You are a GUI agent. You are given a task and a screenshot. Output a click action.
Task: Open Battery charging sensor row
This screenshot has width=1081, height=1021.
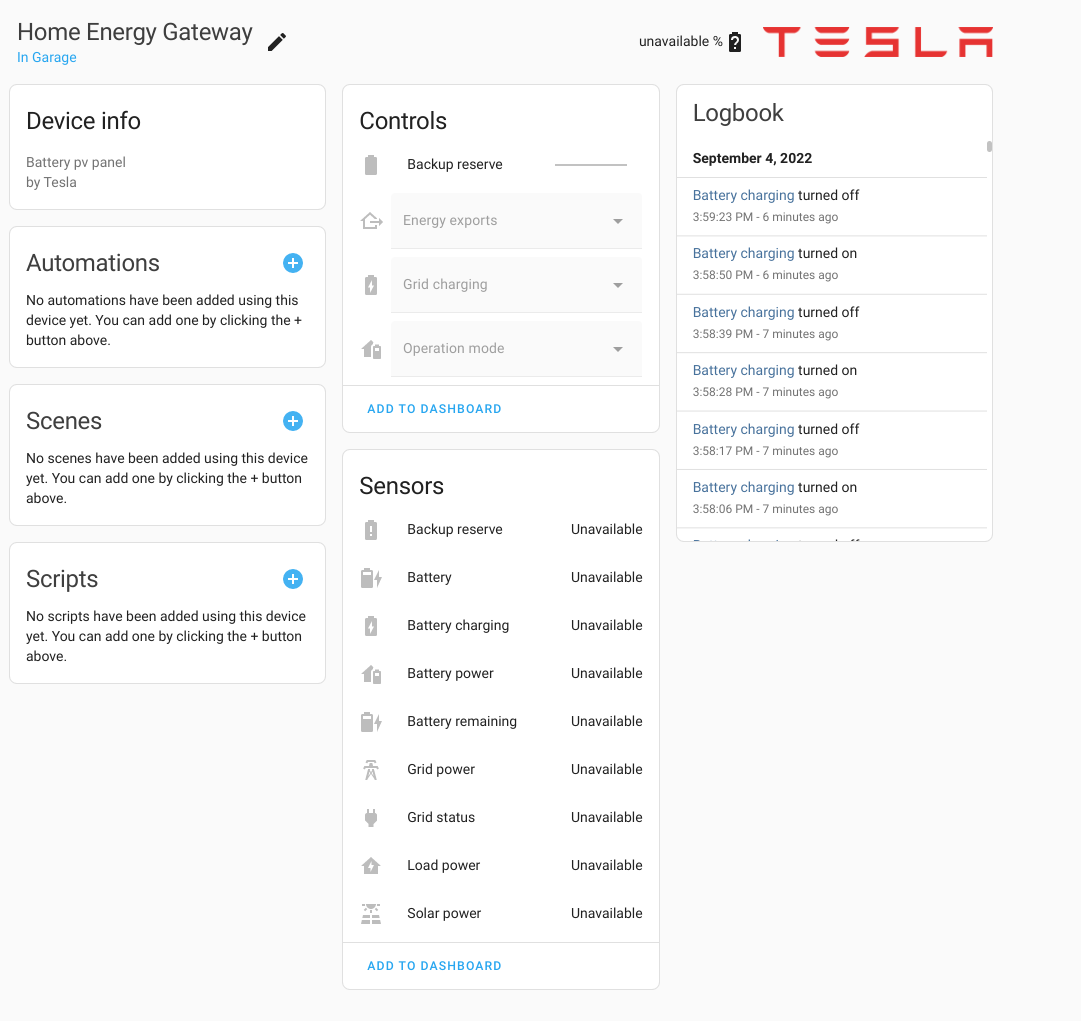(x=501, y=625)
